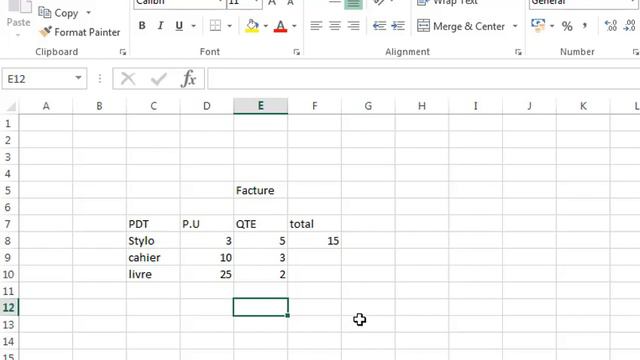This screenshot has width=640, height=360.
Task: Increase indent
Action: [x=398, y=26]
